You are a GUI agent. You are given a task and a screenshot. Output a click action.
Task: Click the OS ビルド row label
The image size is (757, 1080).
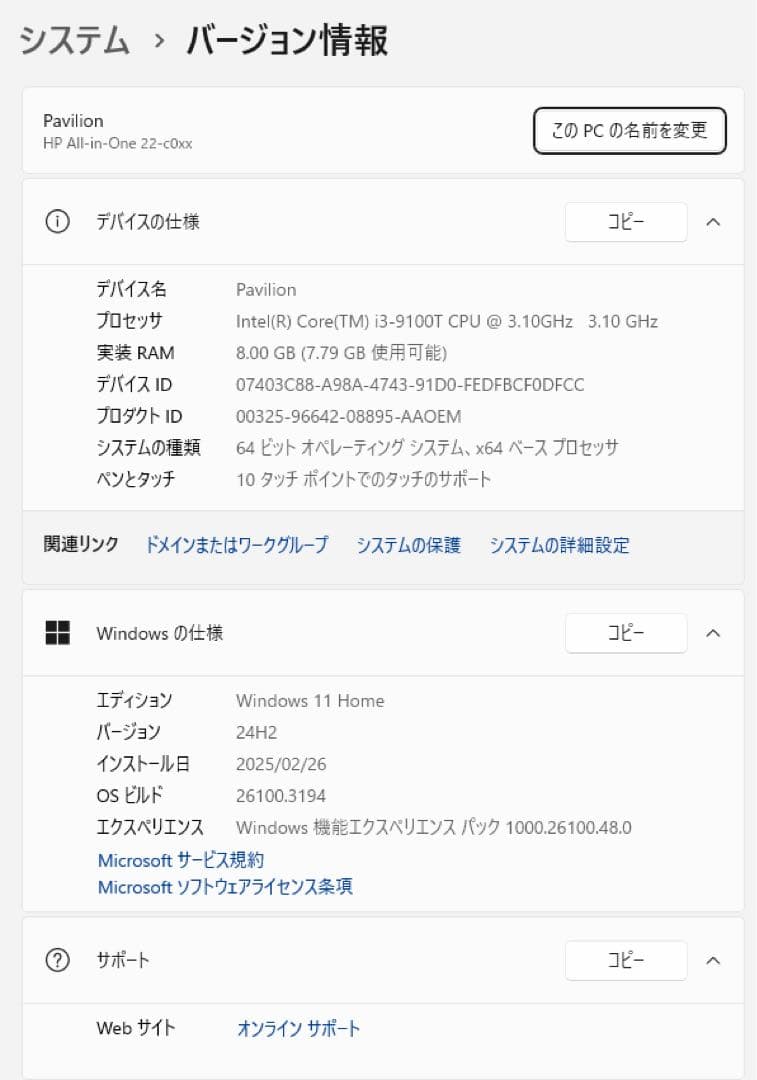(x=129, y=796)
